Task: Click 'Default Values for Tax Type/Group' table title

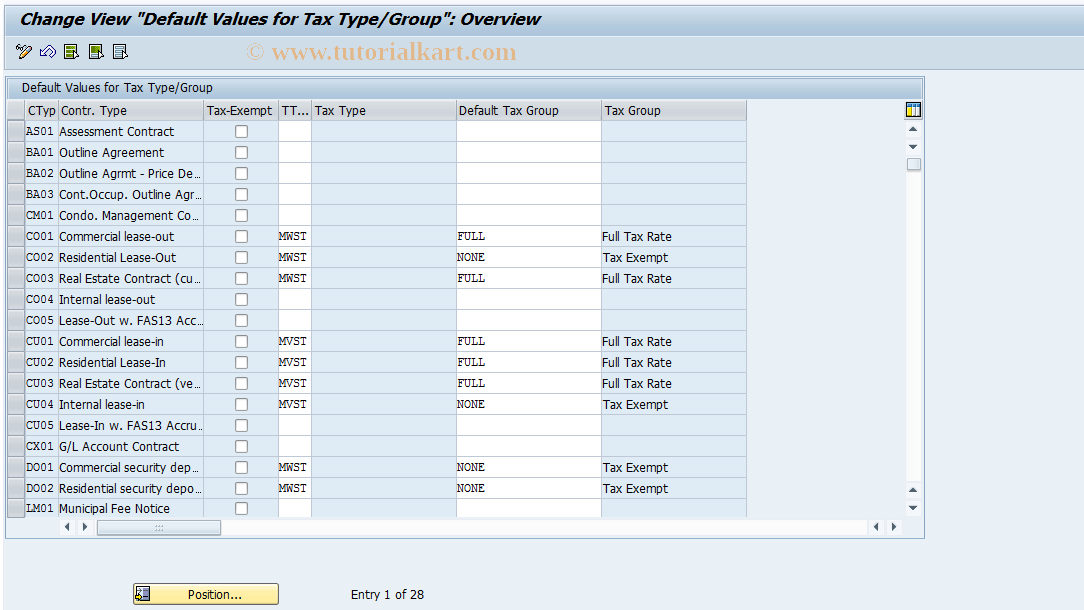Action: coord(117,88)
